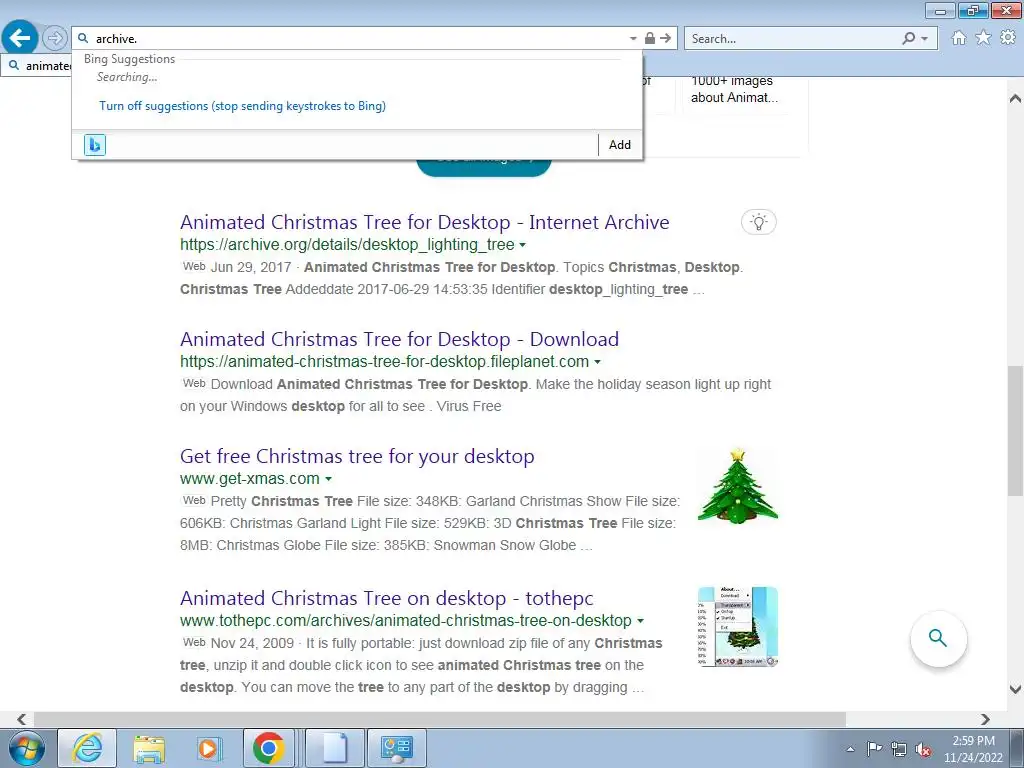Expand the fileplanet.com URL dropdown arrow
Image resolution: width=1024 pixels, height=768 pixels.
597,362
